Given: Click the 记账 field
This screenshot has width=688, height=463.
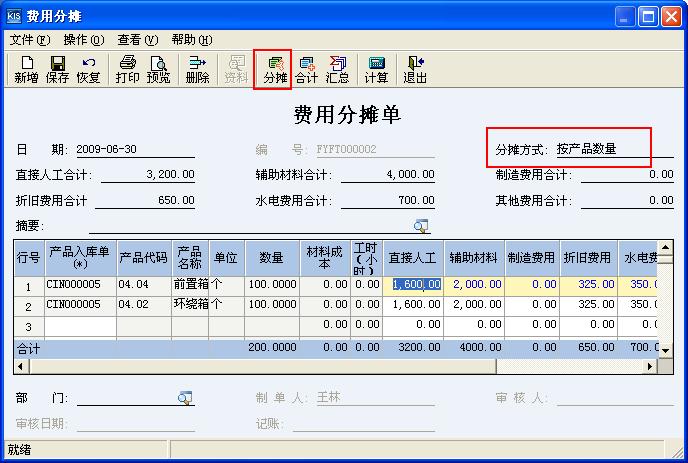Looking at the screenshot, I should [364, 424].
